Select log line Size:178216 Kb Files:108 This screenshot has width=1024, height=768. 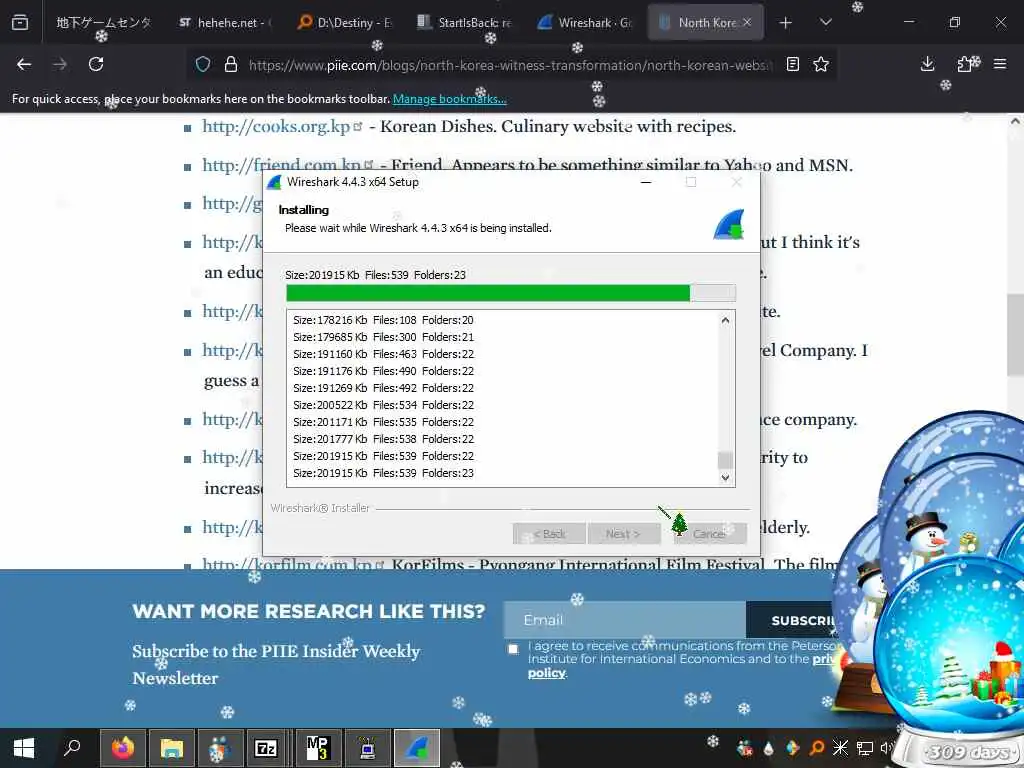click(383, 320)
